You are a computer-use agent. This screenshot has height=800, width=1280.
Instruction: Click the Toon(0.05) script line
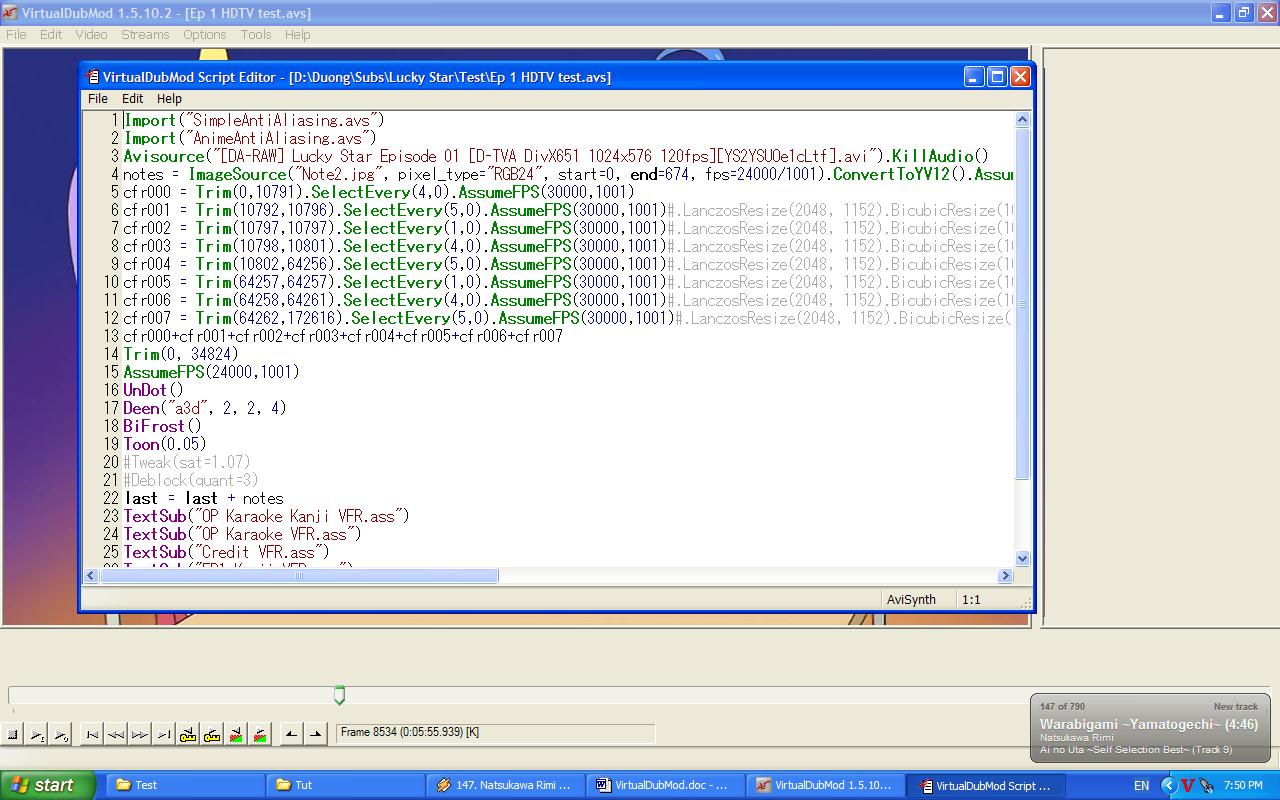[165, 444]
